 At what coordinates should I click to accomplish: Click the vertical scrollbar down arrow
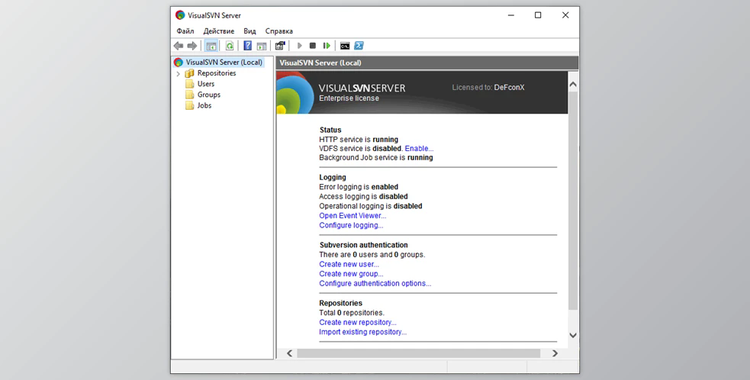pyautogui.click(x=573, y=335)
